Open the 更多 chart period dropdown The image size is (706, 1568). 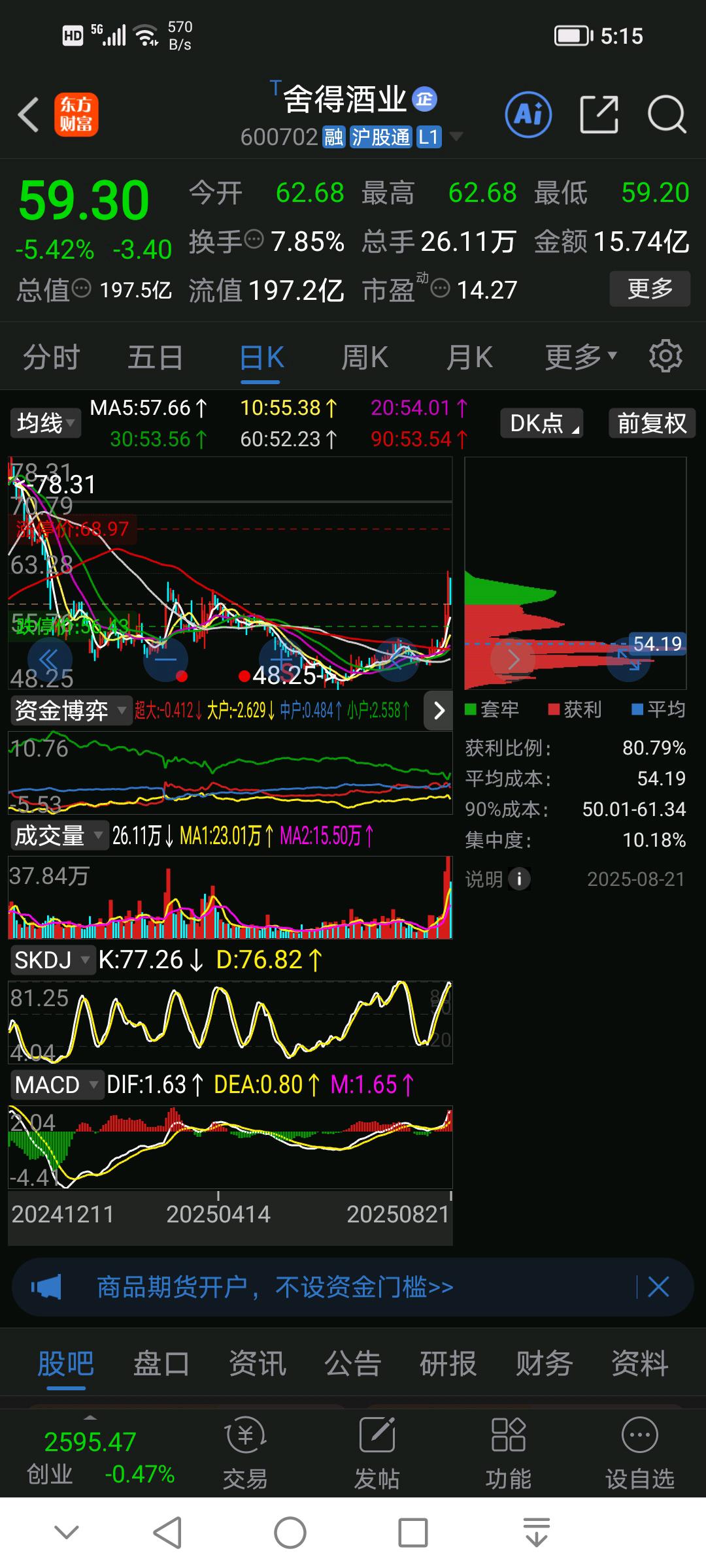(581, 357)
